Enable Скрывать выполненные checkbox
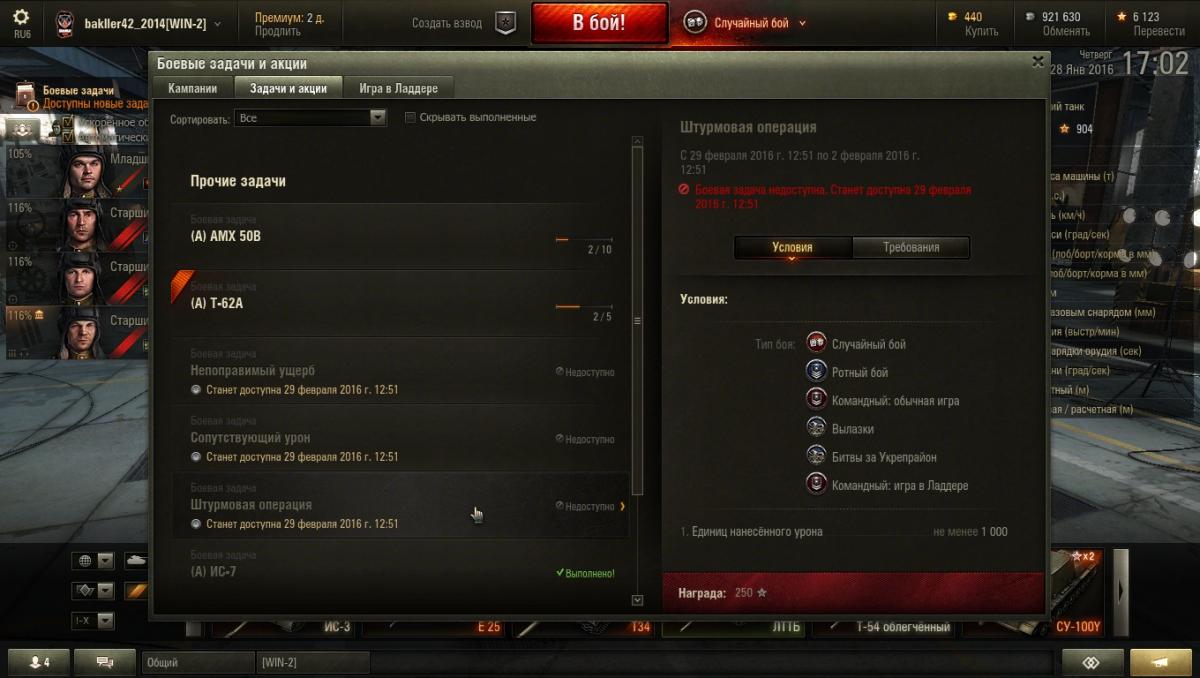The width and height of the screenshot is (1200, 678). (410, 118)
